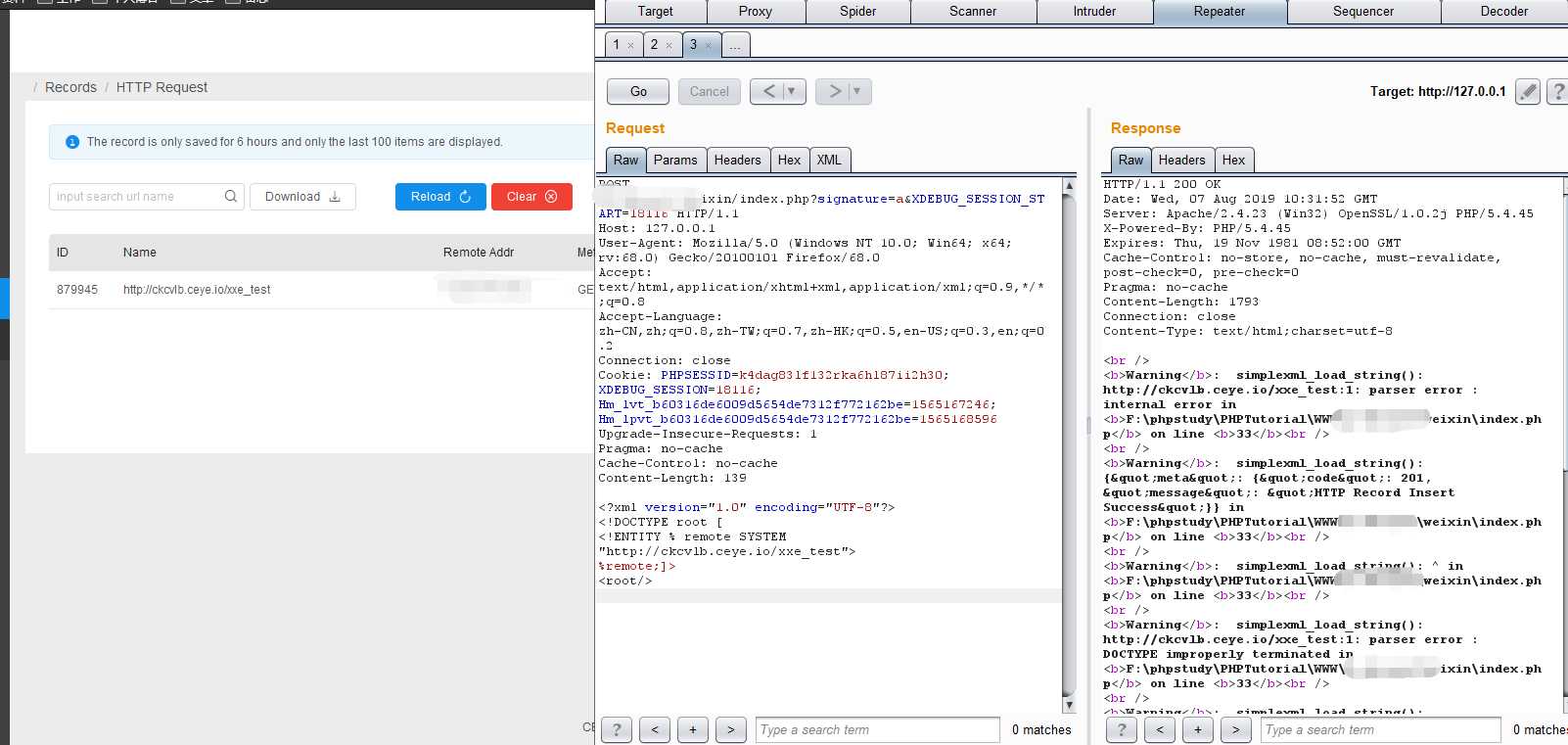Select Repeater request tab 2

[x=655, y=45]
